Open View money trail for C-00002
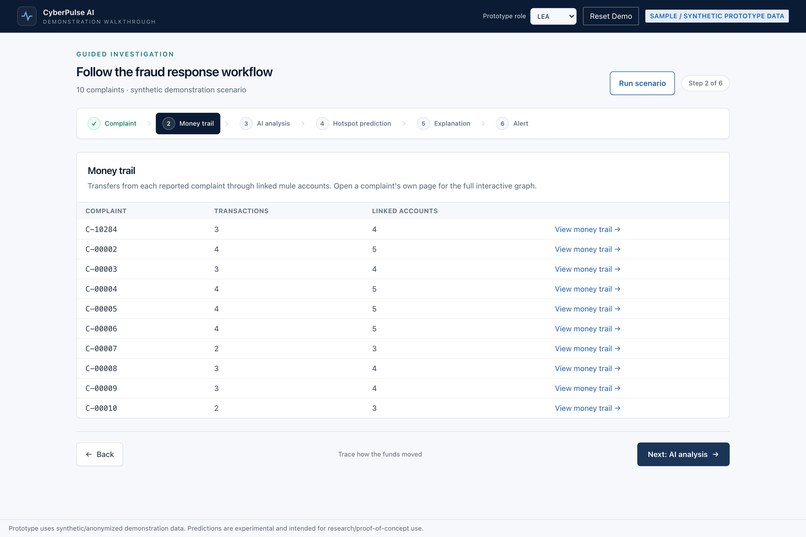 point(588,249)
